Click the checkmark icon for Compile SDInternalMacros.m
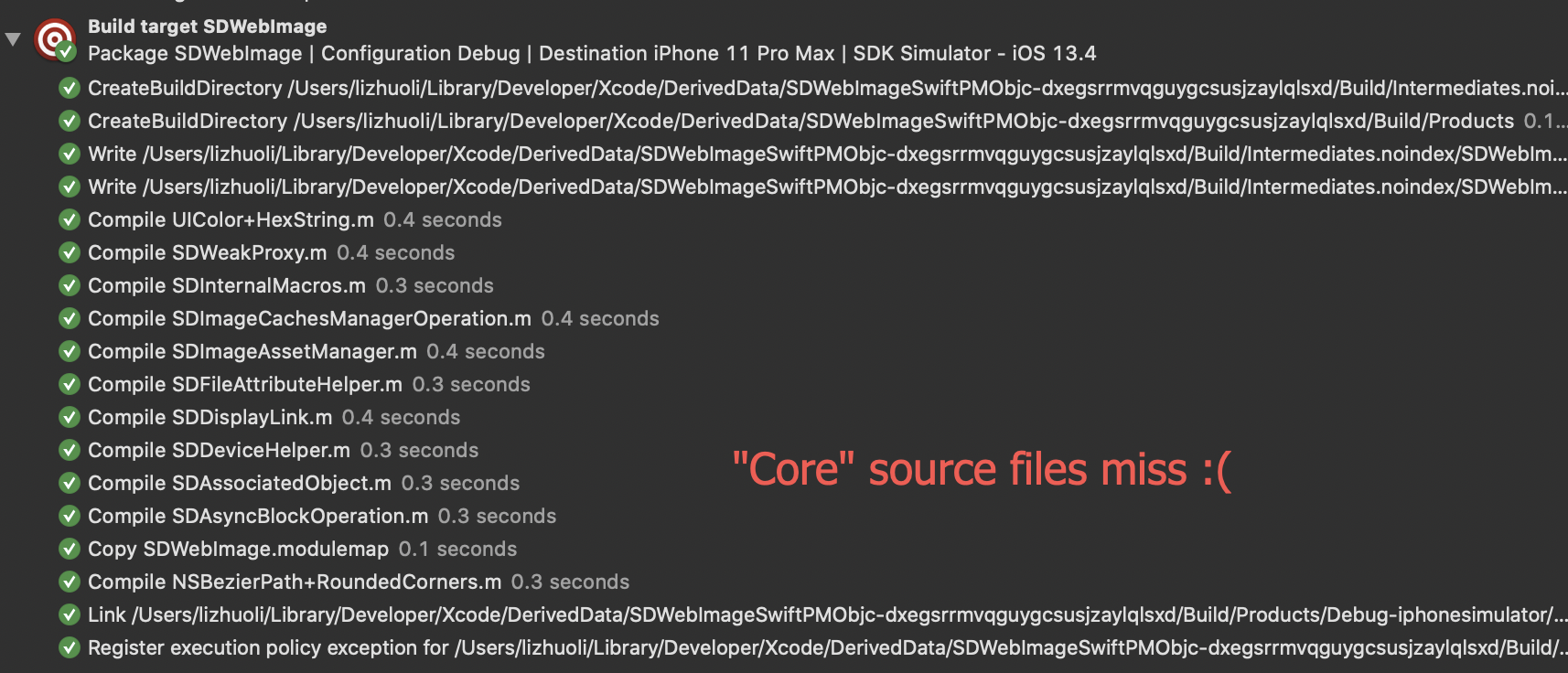The image size is (1568, 673). 70,285
